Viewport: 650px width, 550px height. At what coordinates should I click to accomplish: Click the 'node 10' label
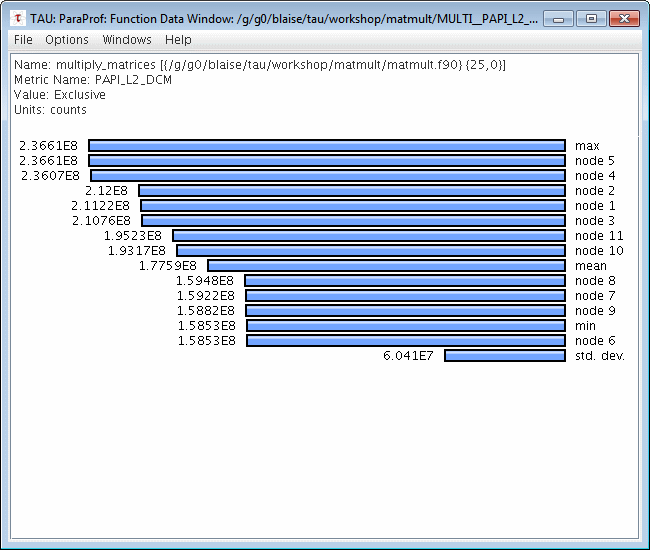(599, 251)
